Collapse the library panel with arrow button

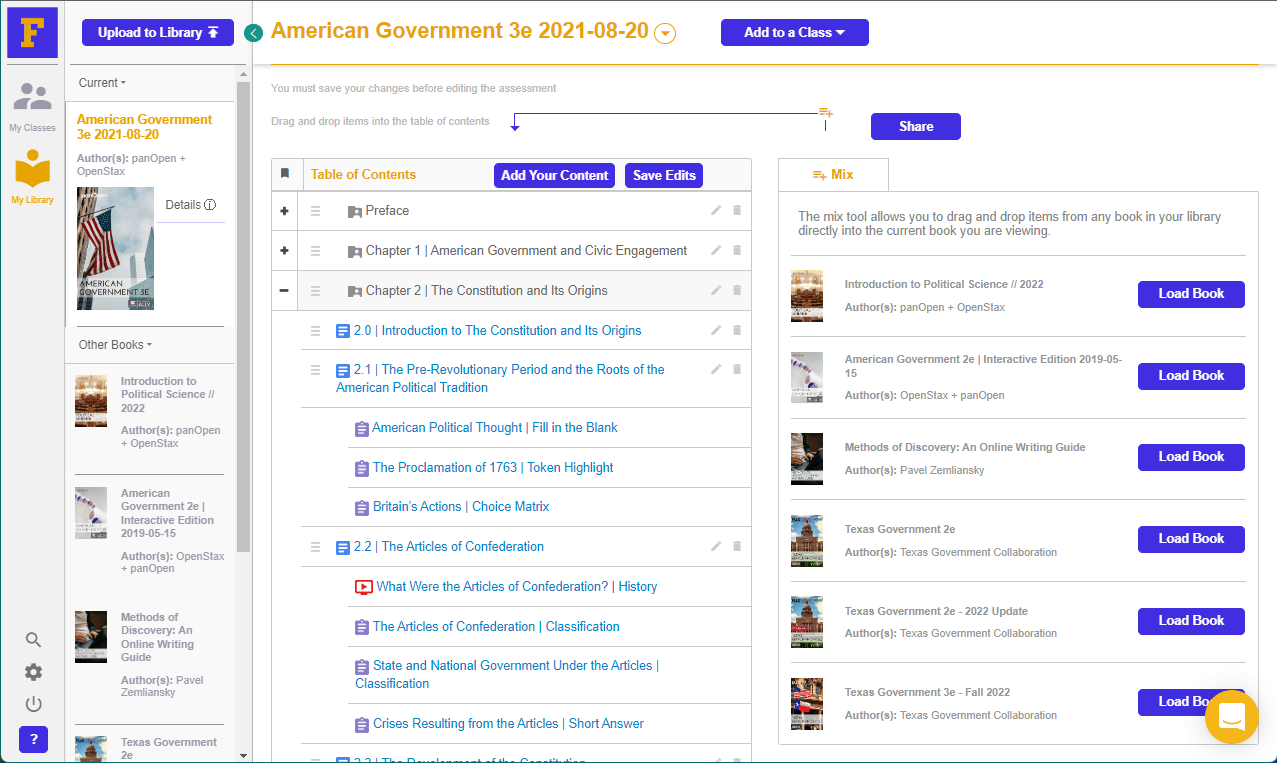[x=253, y=33]
